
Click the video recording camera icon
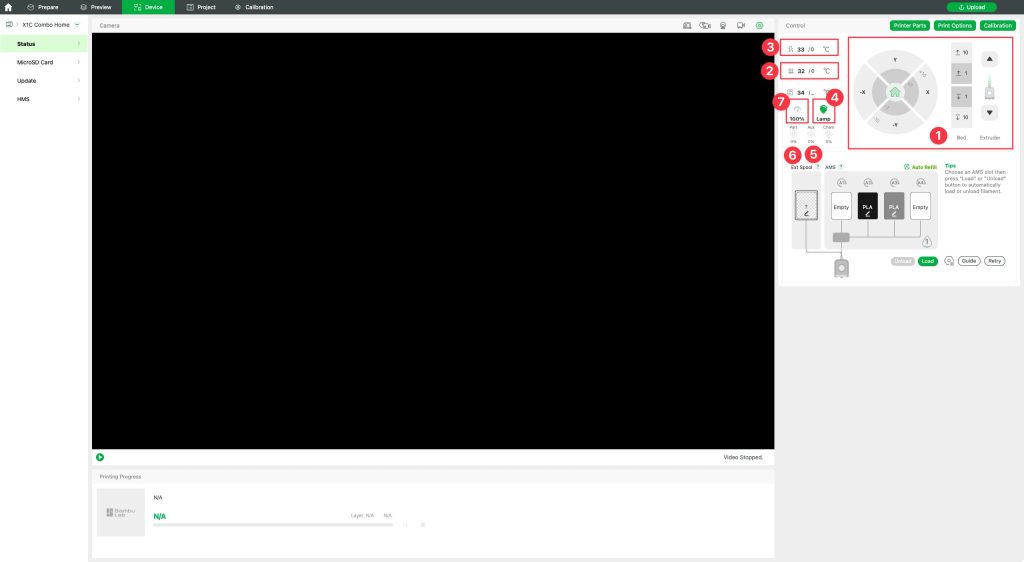(x=741, y=25)
